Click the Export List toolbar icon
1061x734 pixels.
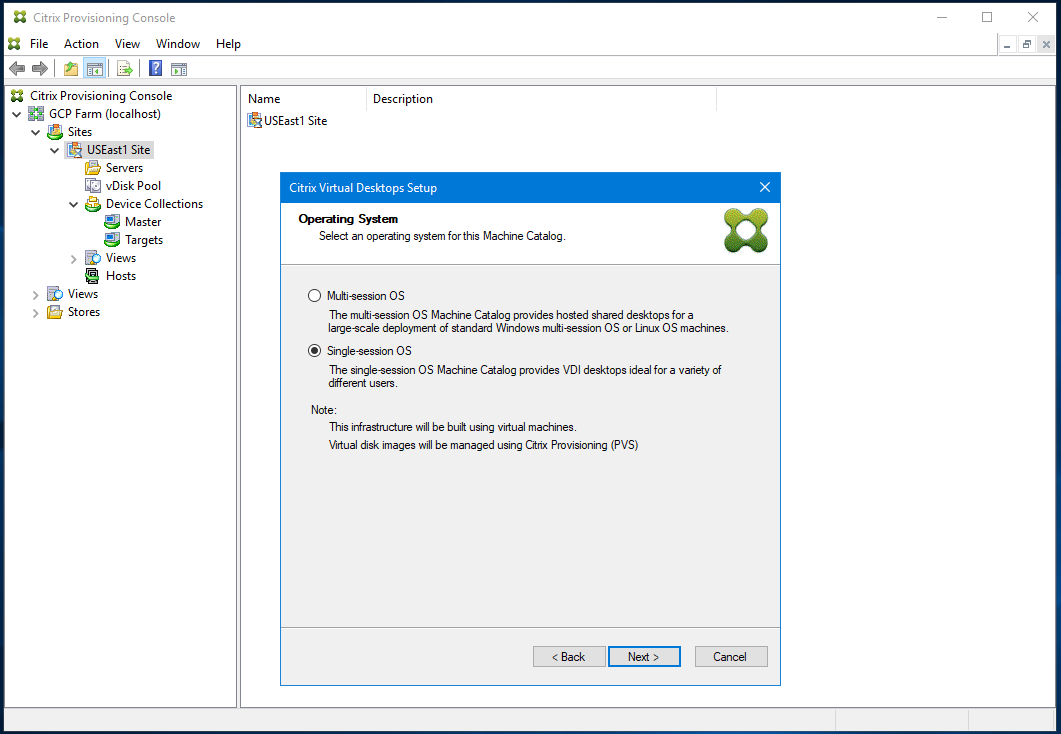point(124,68)
